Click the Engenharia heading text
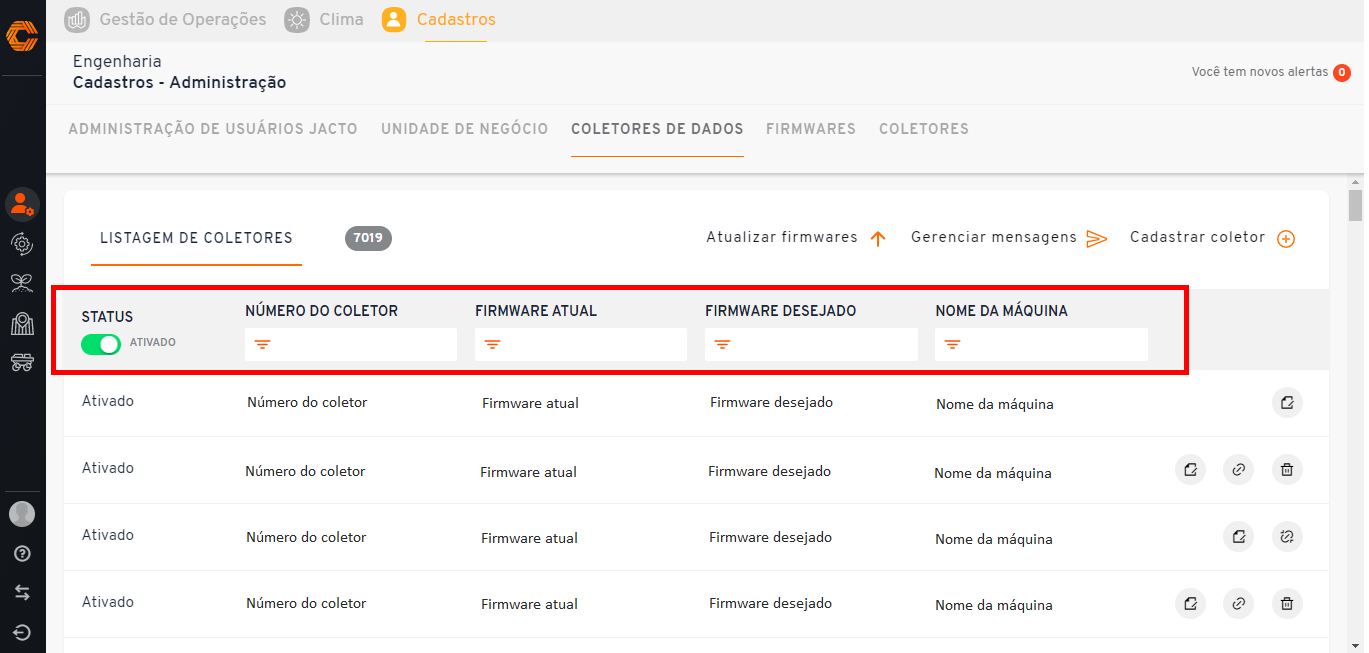Image resolution: width=1369 pixels, height=653 pixels. (117, 62)
